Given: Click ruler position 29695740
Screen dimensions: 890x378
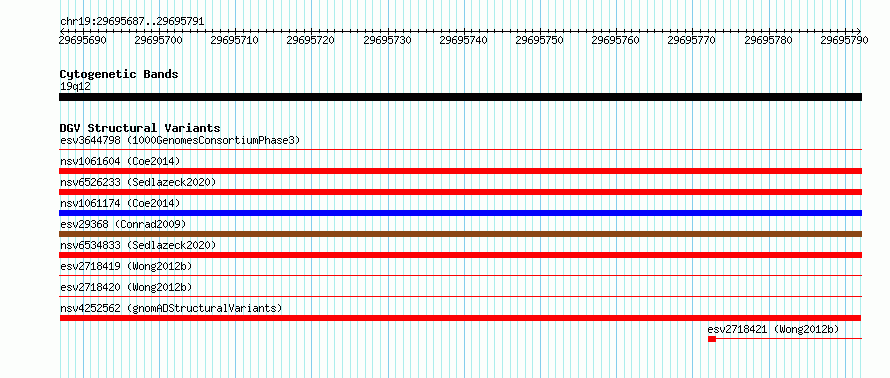Looking at the screenshot, I should pyautogui.click(x=463, y=40).
